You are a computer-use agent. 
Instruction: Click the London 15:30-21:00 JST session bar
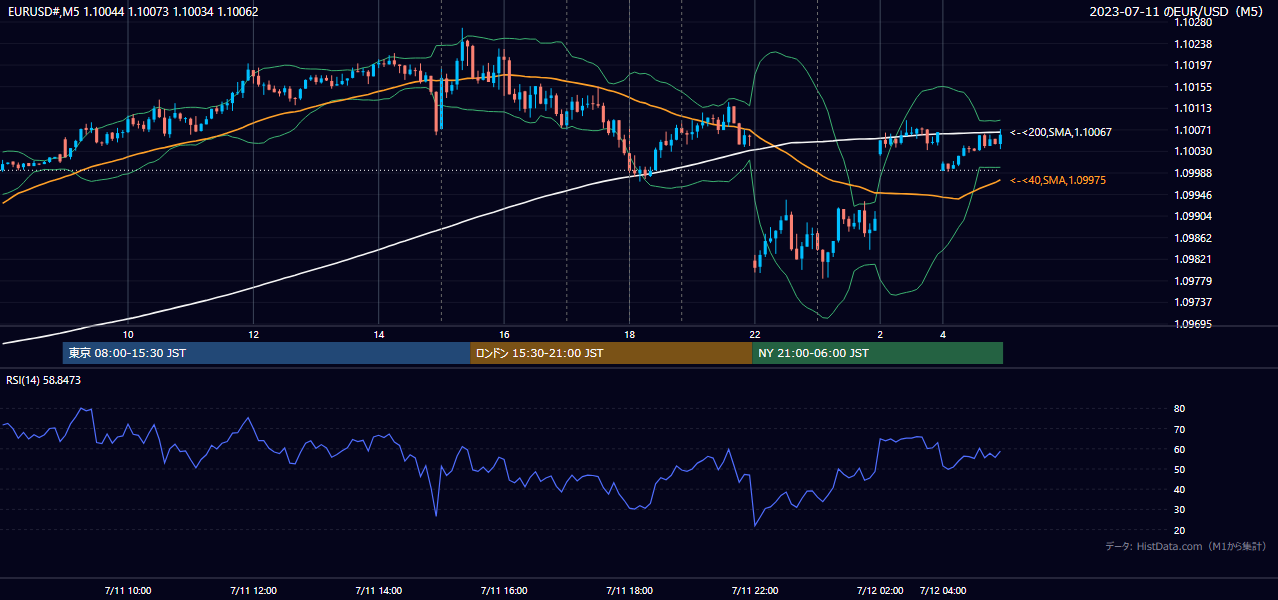611,353
